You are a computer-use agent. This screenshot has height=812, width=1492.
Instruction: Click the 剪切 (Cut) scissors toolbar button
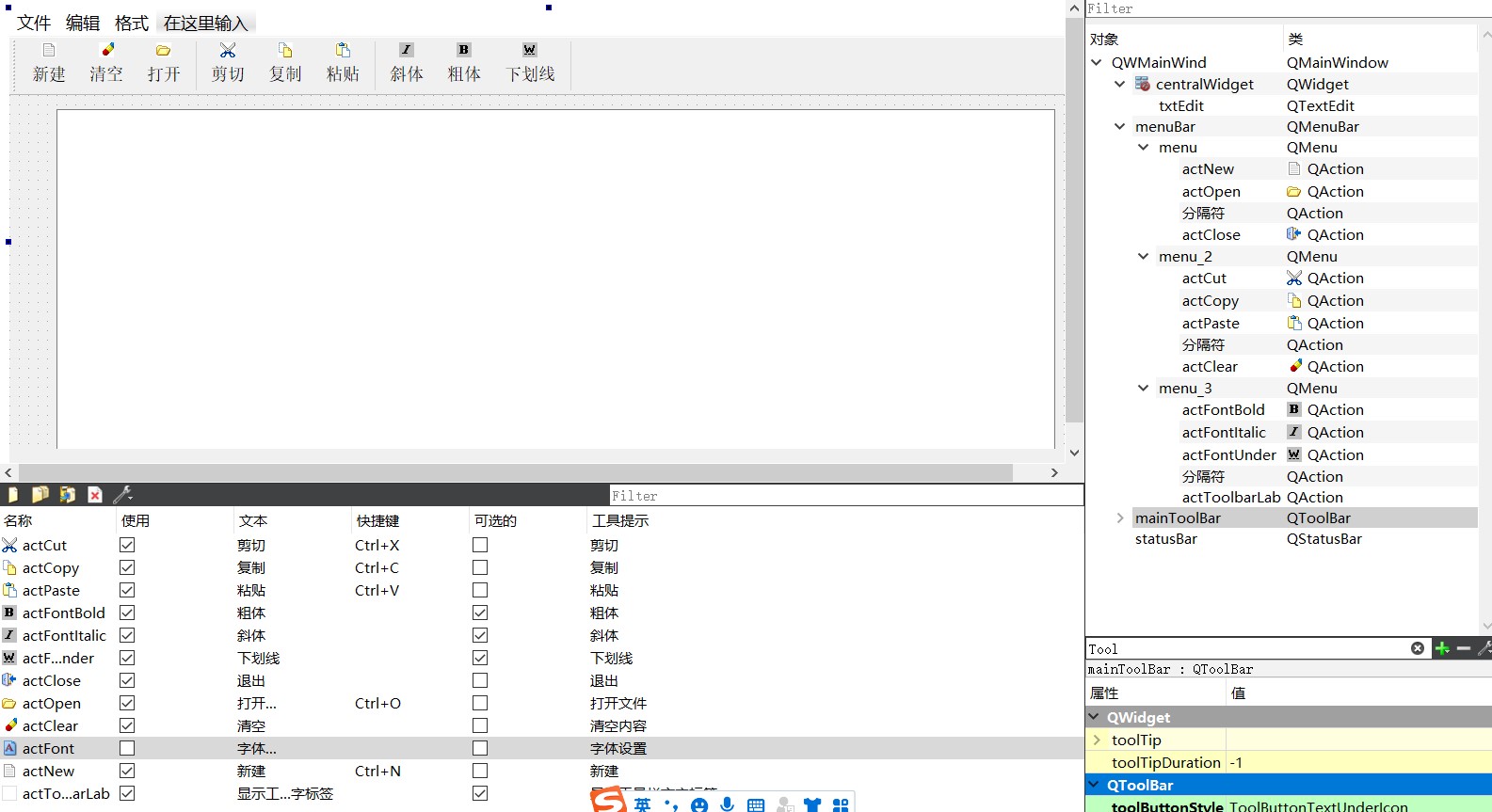[228, 63]
